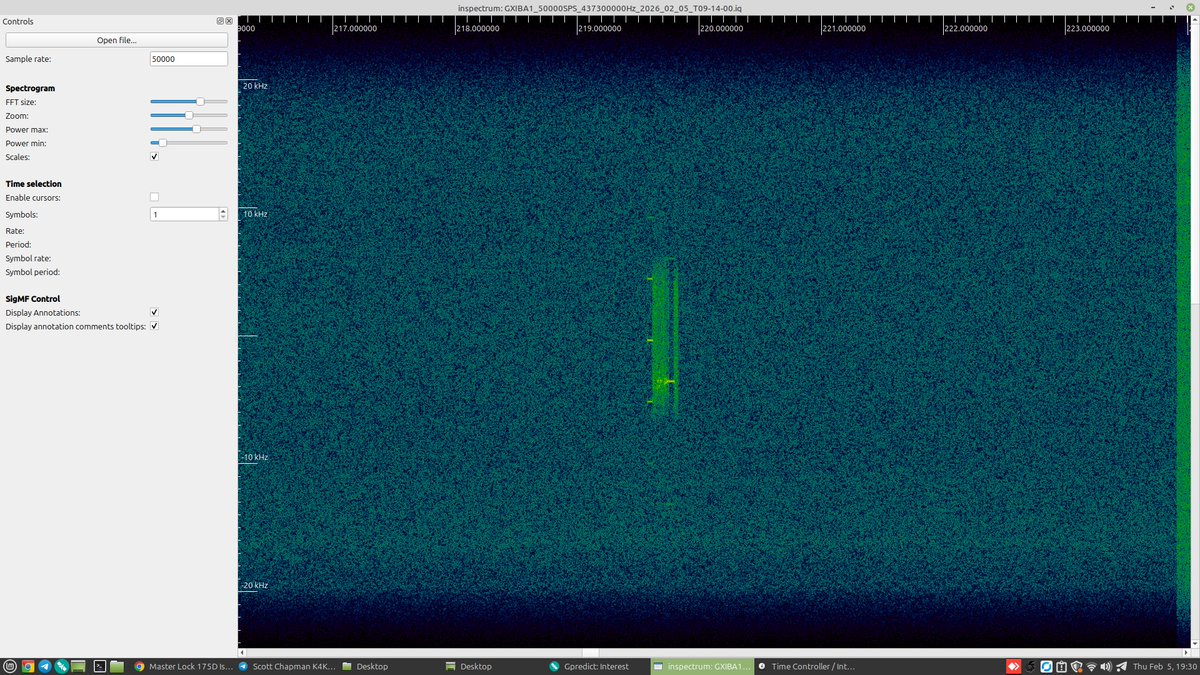Click the Open file... button
This screenshot has width=1200, height=675.
(117, 40)
